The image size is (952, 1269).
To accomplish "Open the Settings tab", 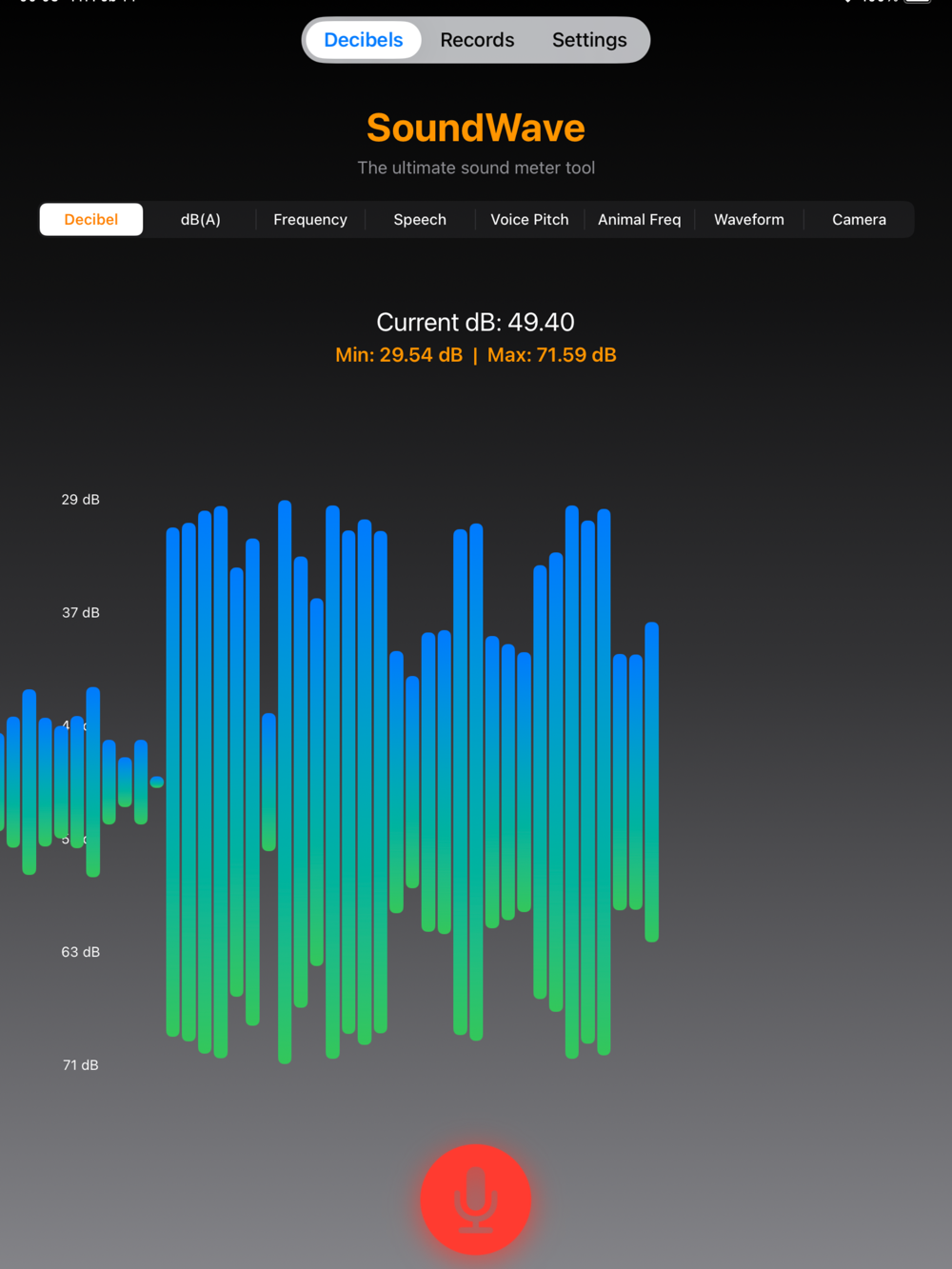I will click(589, 40).
